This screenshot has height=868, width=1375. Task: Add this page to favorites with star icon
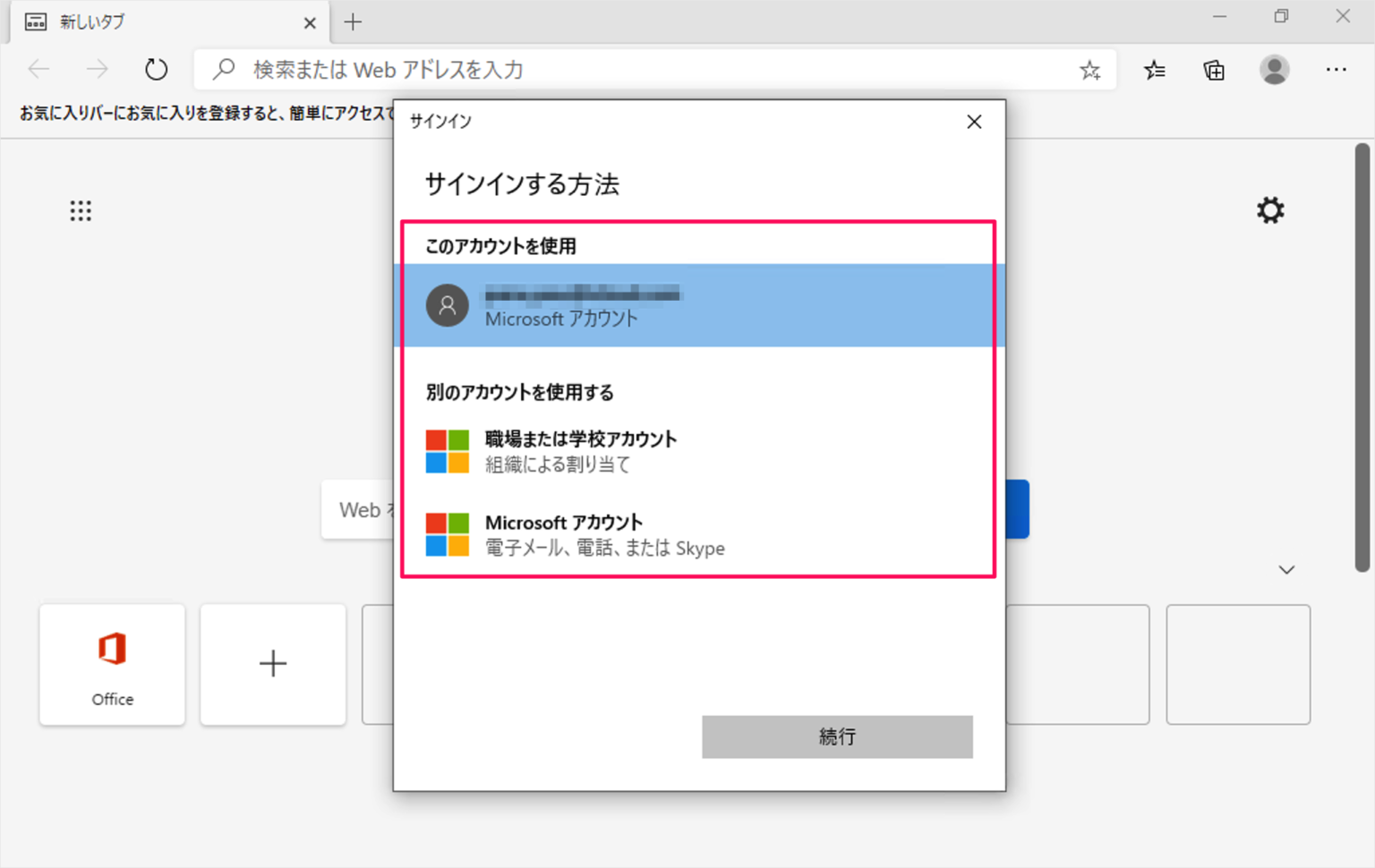[1090, 69]
